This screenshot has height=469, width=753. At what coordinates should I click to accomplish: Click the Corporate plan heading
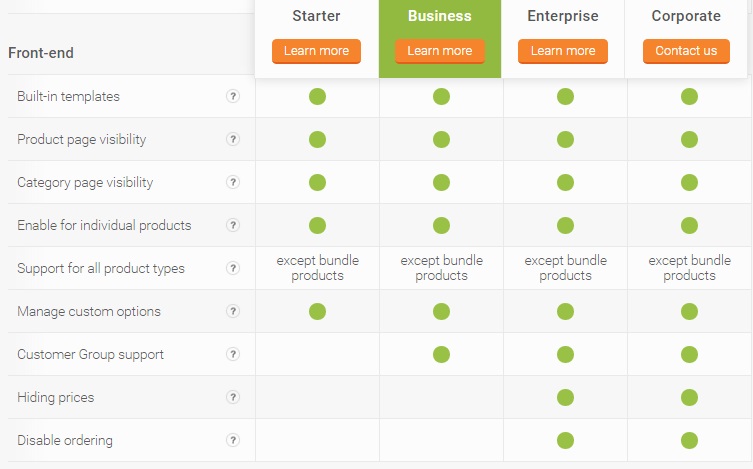coord(686,16)
